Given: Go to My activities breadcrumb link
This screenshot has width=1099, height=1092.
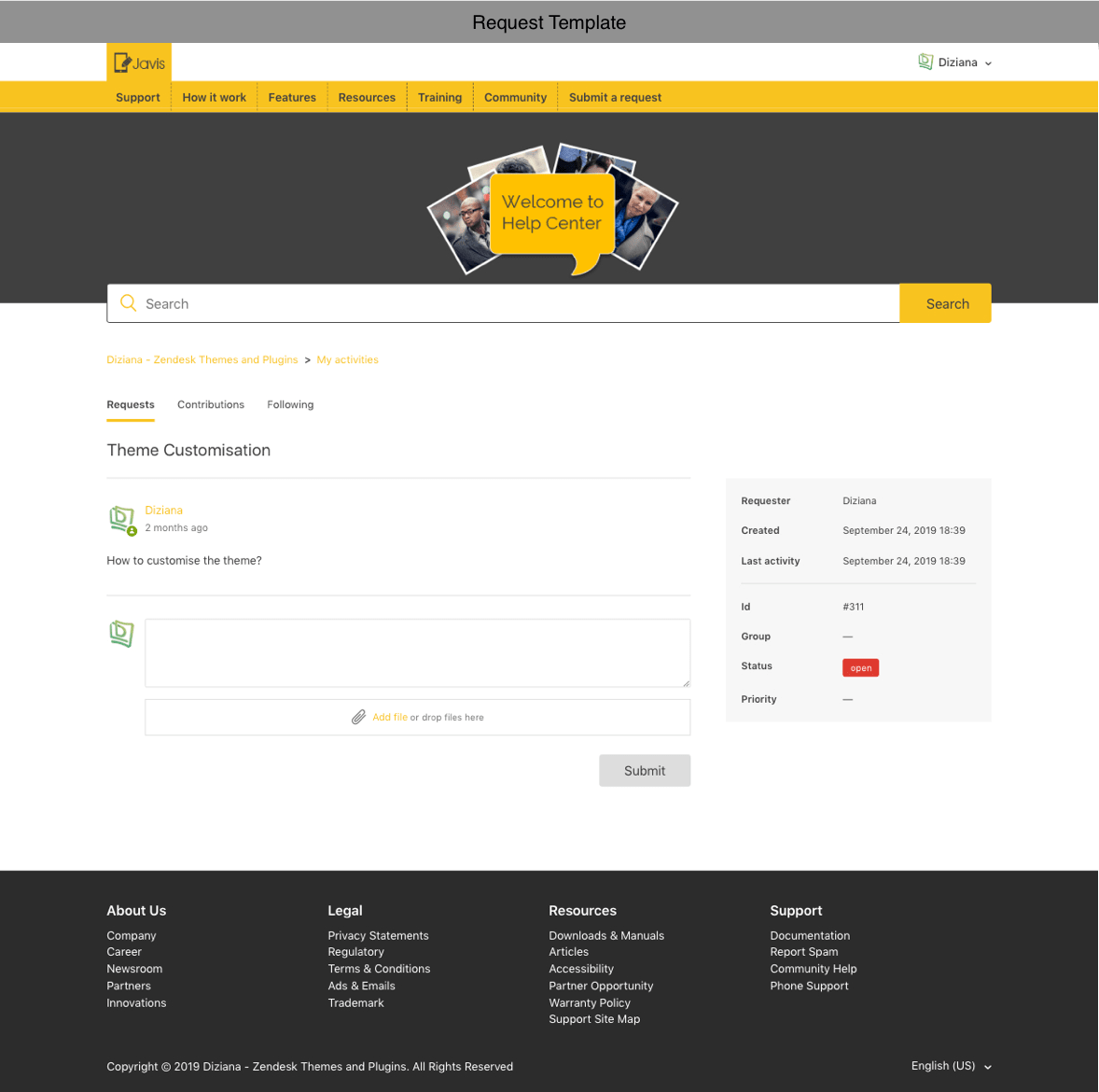Looking at the screenshot, I should tap(347, 359).
